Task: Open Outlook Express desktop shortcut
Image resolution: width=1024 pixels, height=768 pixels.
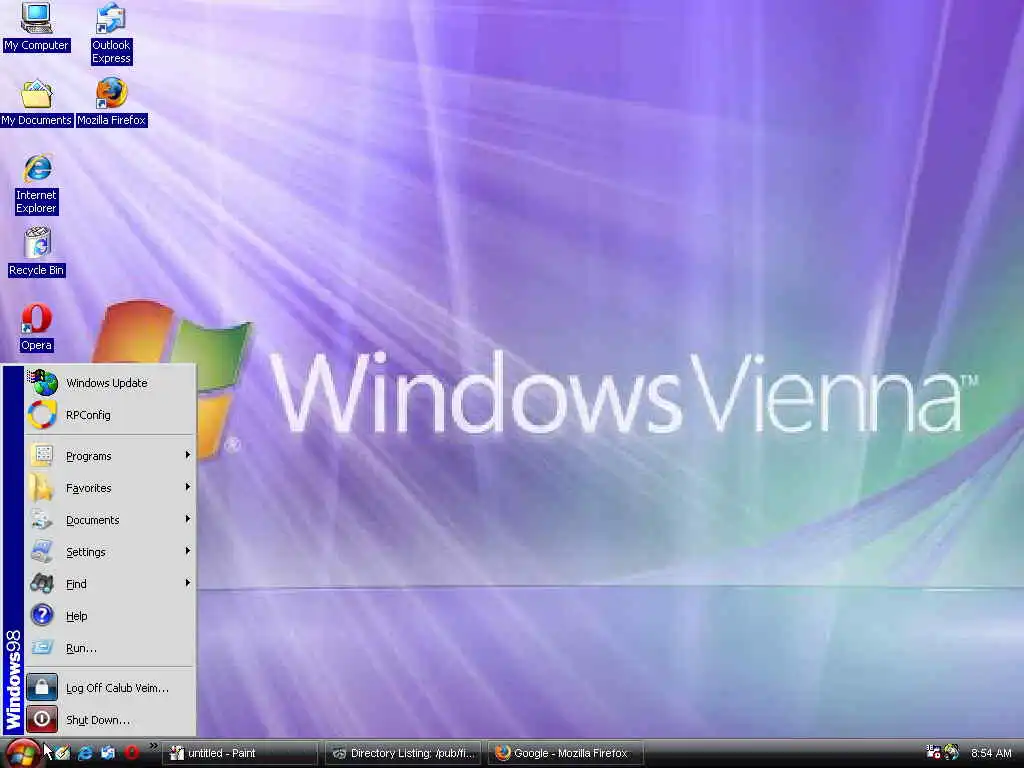Action: 111,33
